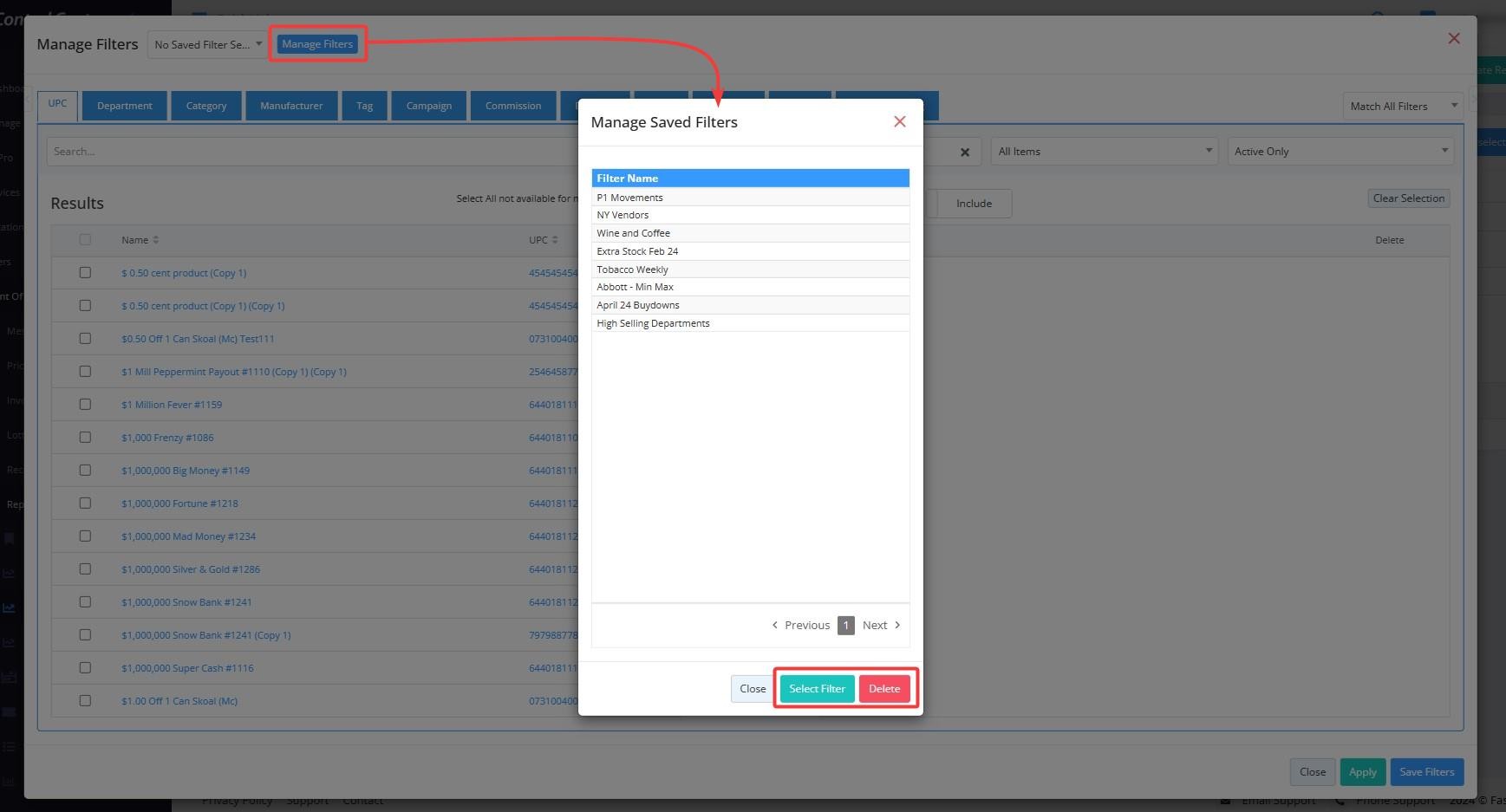Switch to the UPC tab

click(x=57, y=105)
